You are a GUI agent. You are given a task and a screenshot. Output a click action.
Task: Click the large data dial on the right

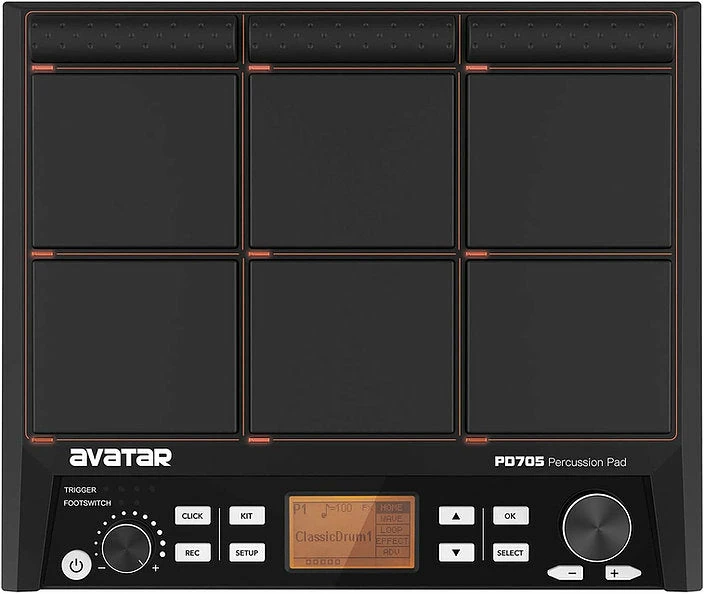pos(596,524)
